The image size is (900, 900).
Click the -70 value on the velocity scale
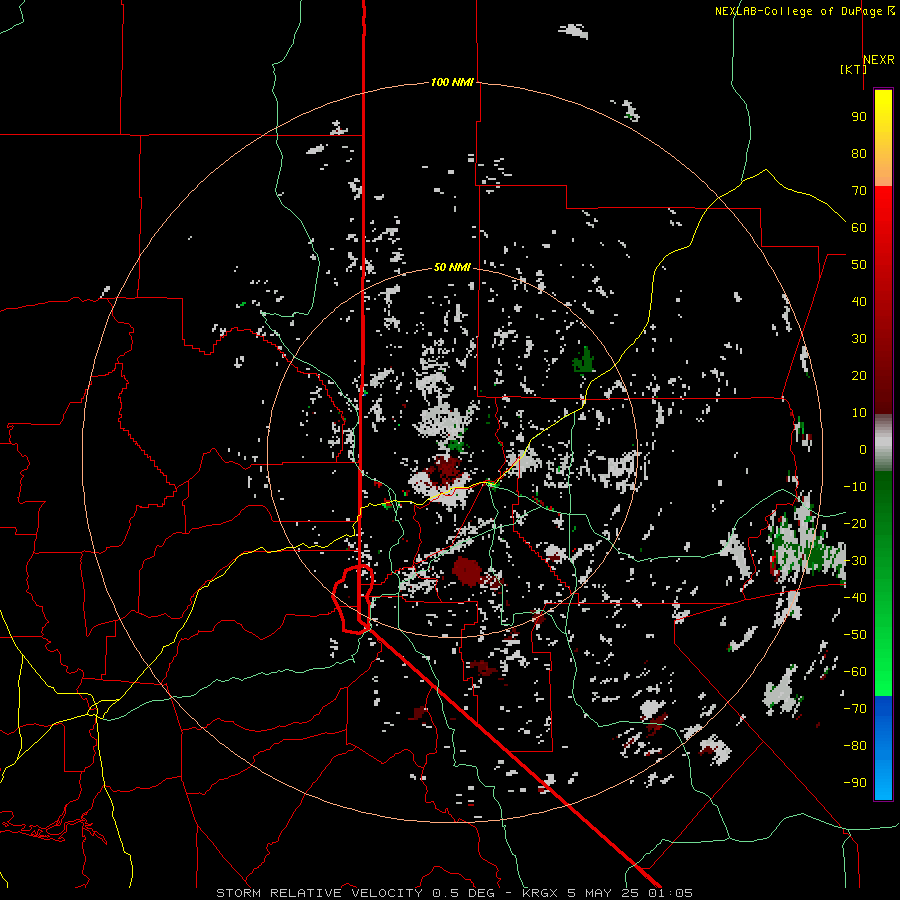(x=855, y=709)
